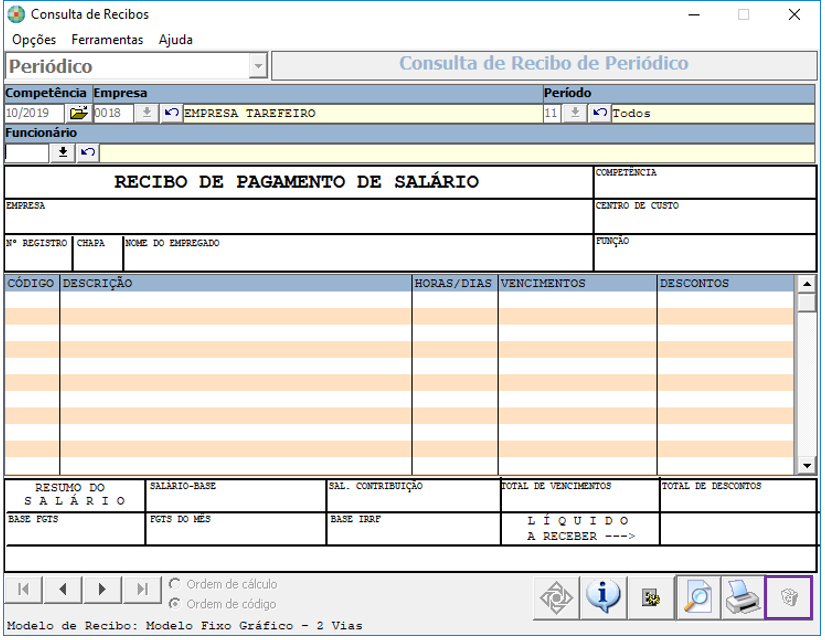825x640 pixels.
Task: Click the Consulta de Recibos app icon
Action: pos(16,14)
